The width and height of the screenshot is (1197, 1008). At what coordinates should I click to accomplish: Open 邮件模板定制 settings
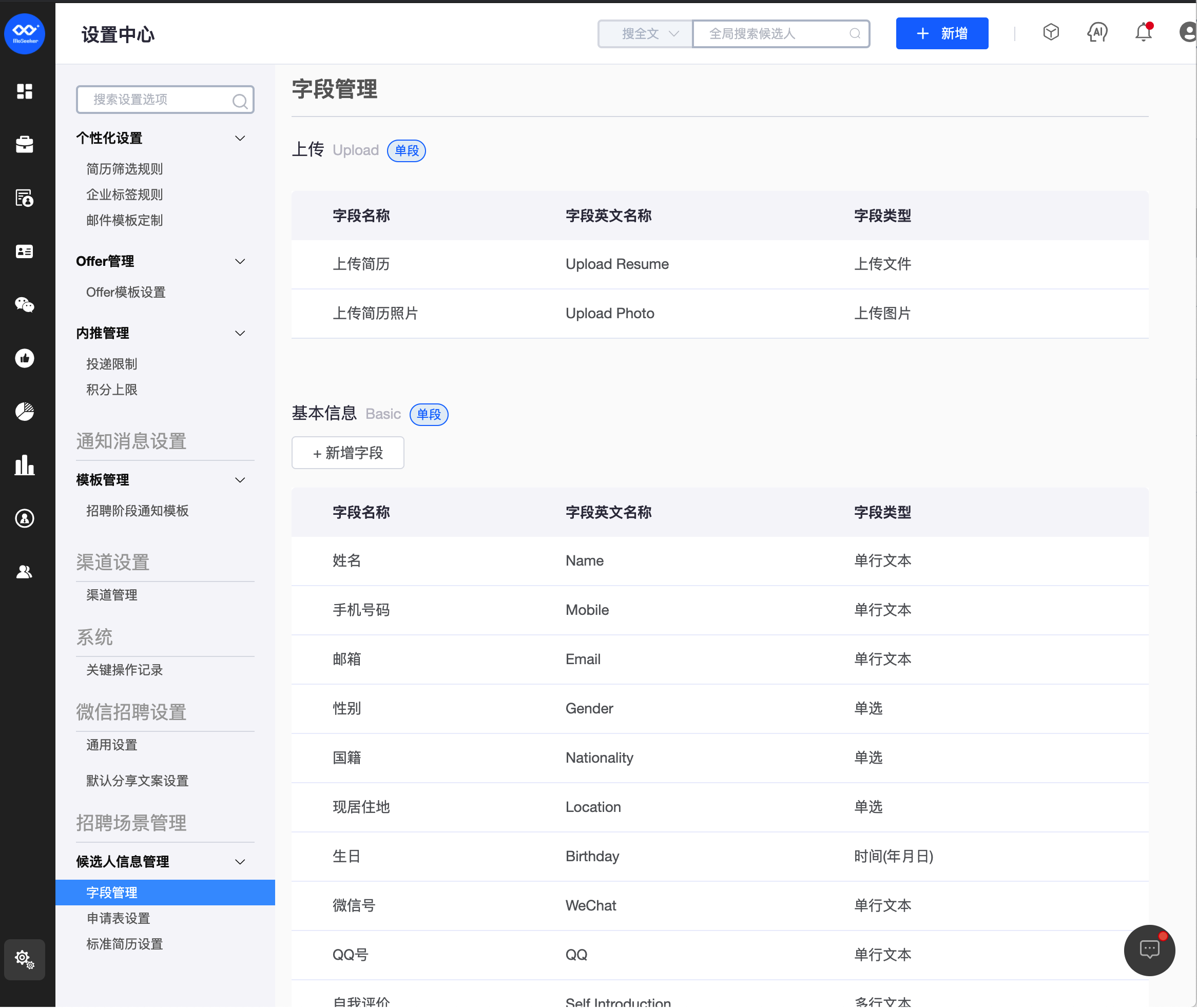pos(125,221)
